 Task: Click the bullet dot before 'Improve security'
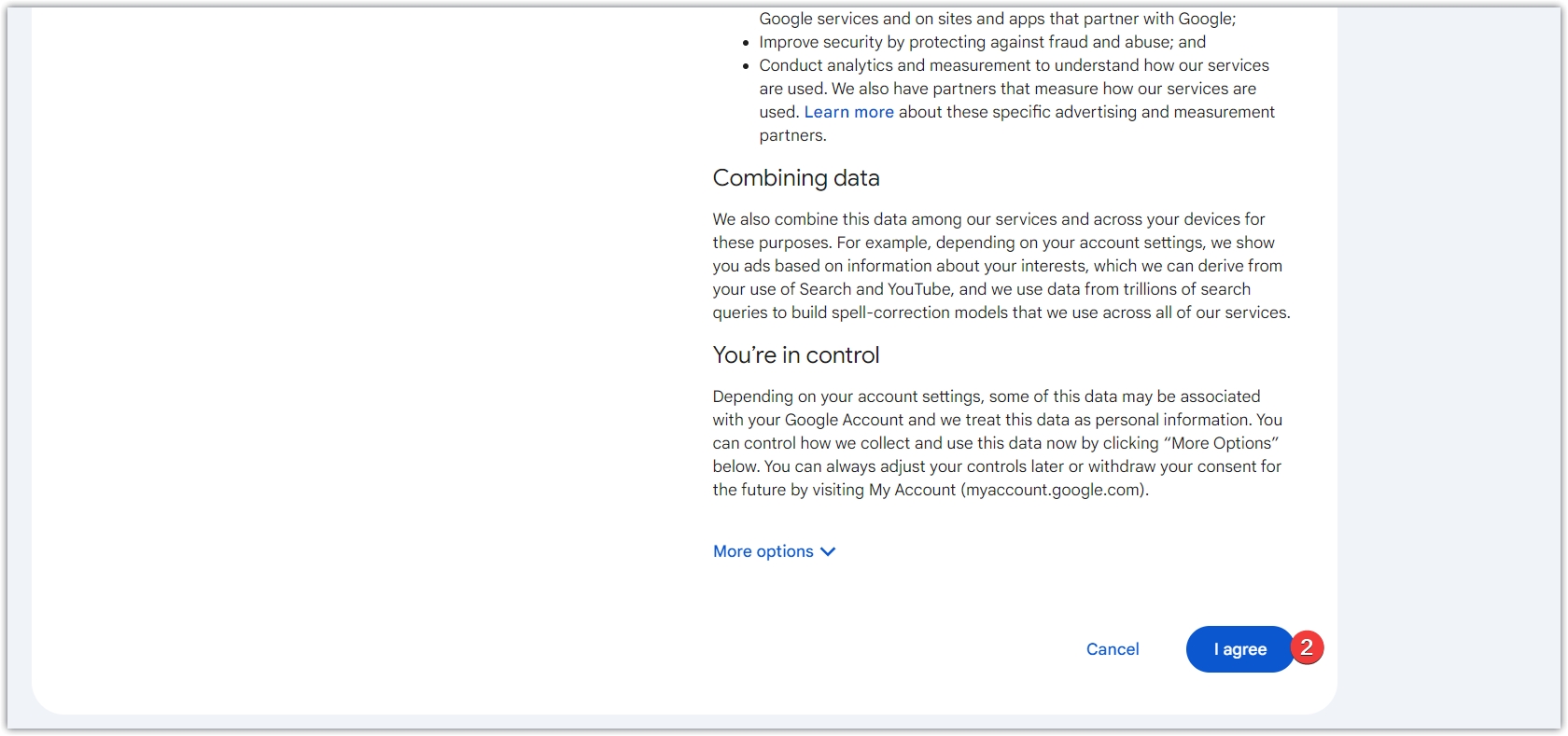(746, 43)
